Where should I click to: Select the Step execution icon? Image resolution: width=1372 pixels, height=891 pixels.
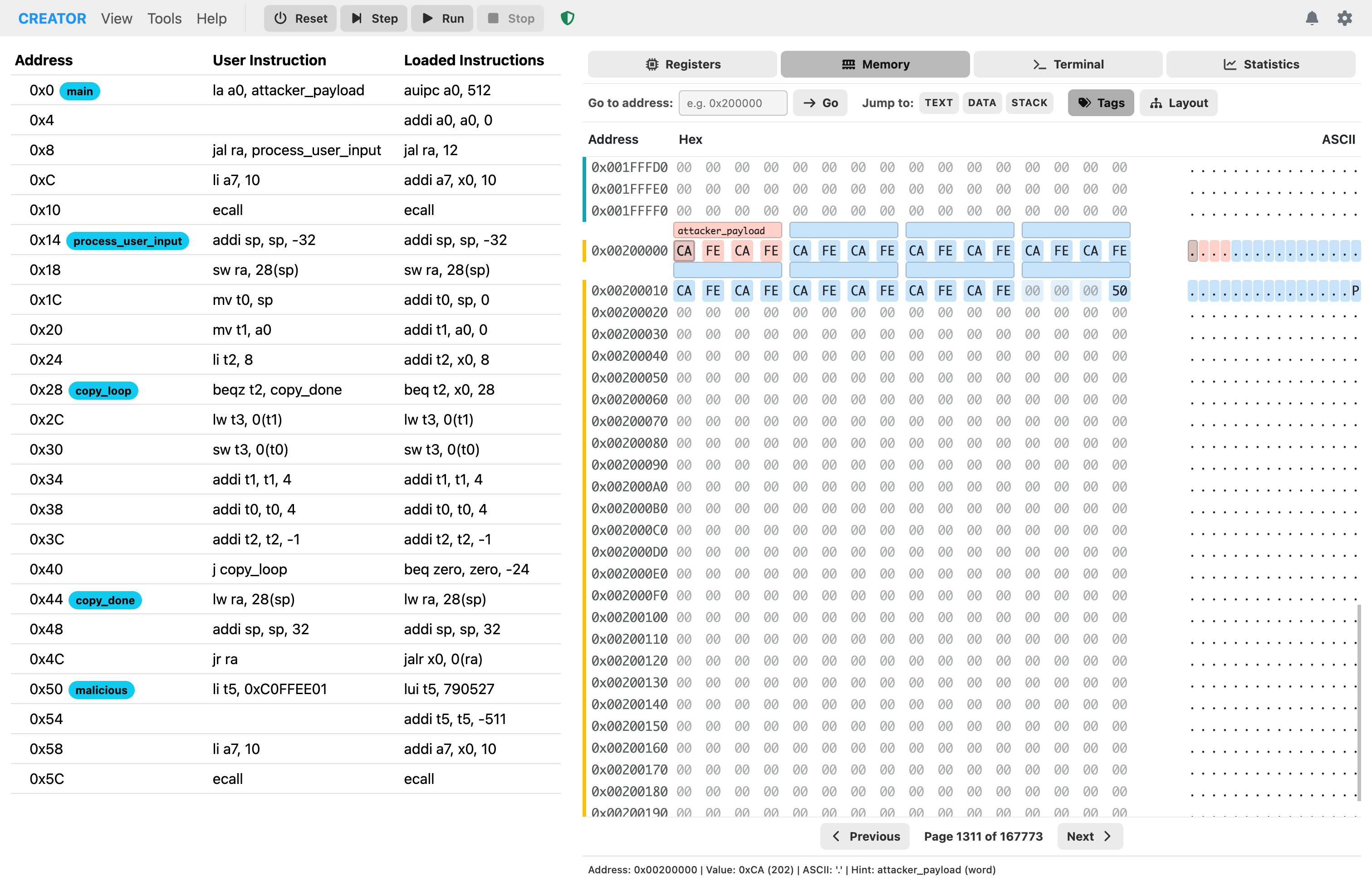357,18
